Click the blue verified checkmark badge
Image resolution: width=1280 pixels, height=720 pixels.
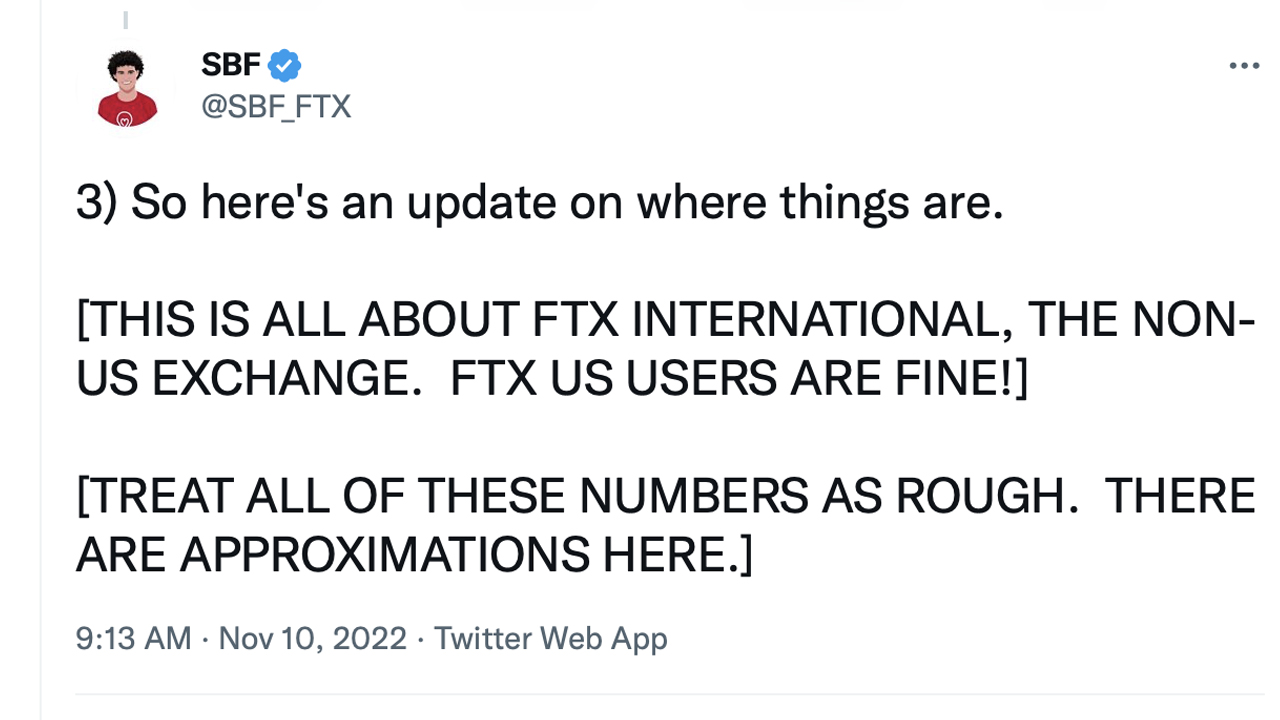pos(285,66)
